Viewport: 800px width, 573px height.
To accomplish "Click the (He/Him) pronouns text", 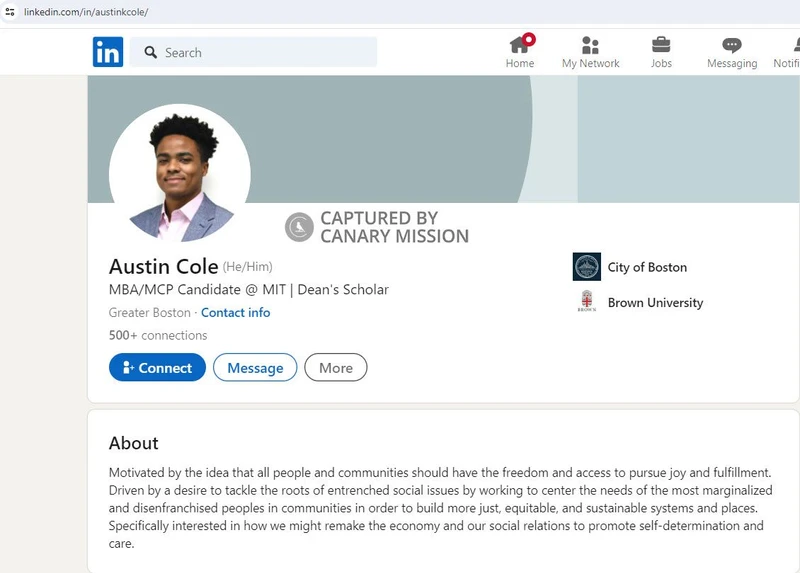I will click(247, 267).
